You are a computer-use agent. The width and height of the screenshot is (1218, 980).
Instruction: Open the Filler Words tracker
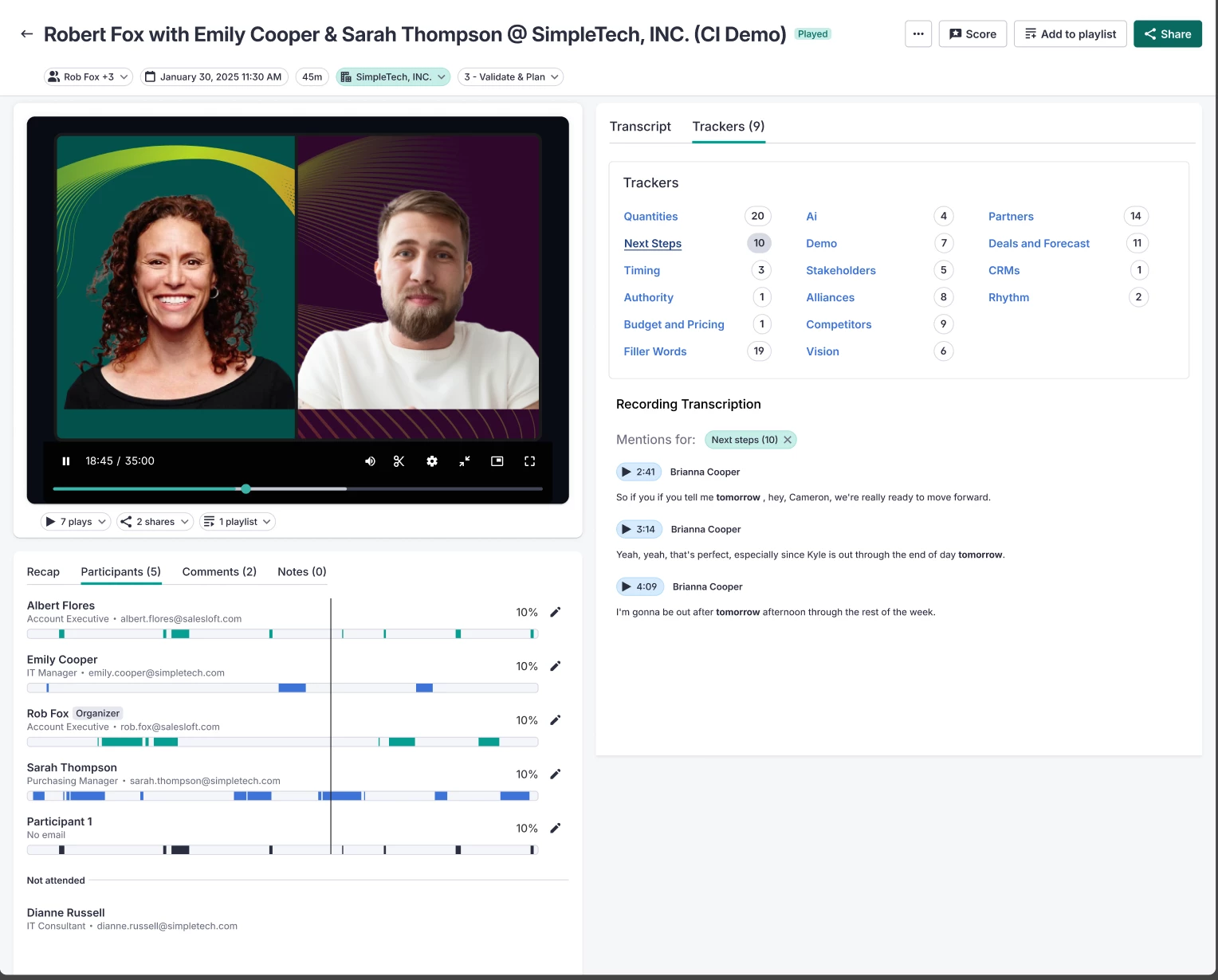coord(654,352)
